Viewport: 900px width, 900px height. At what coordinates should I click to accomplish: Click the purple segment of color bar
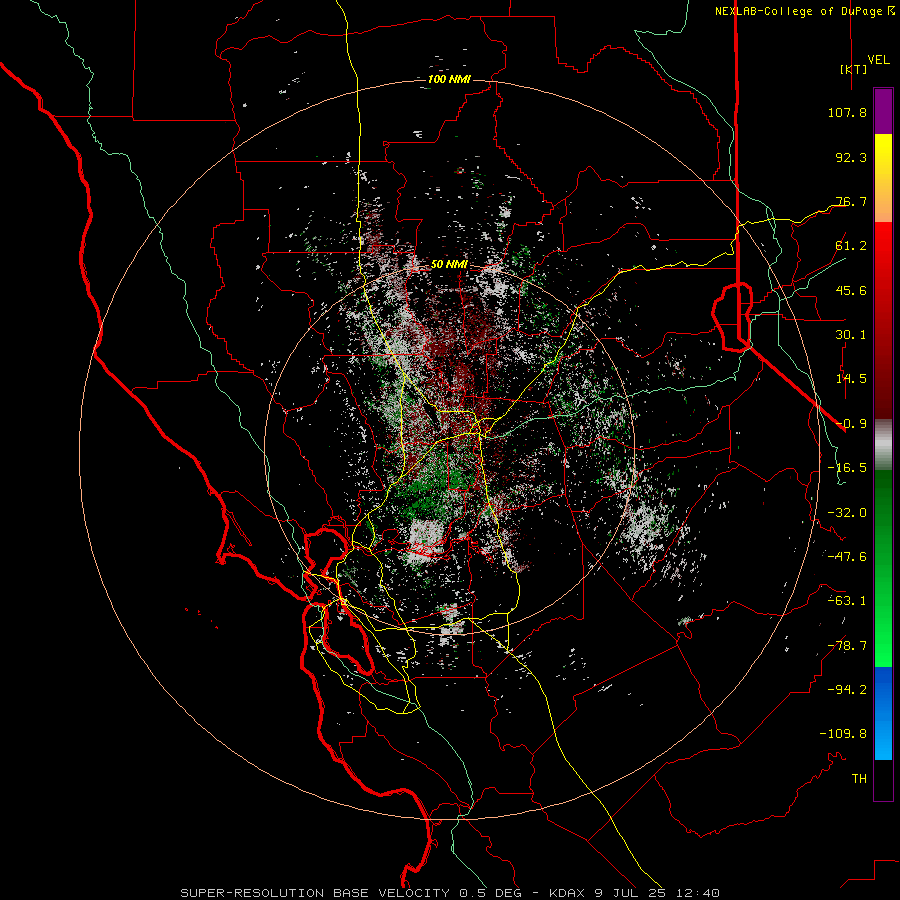(x=883, y=111)
